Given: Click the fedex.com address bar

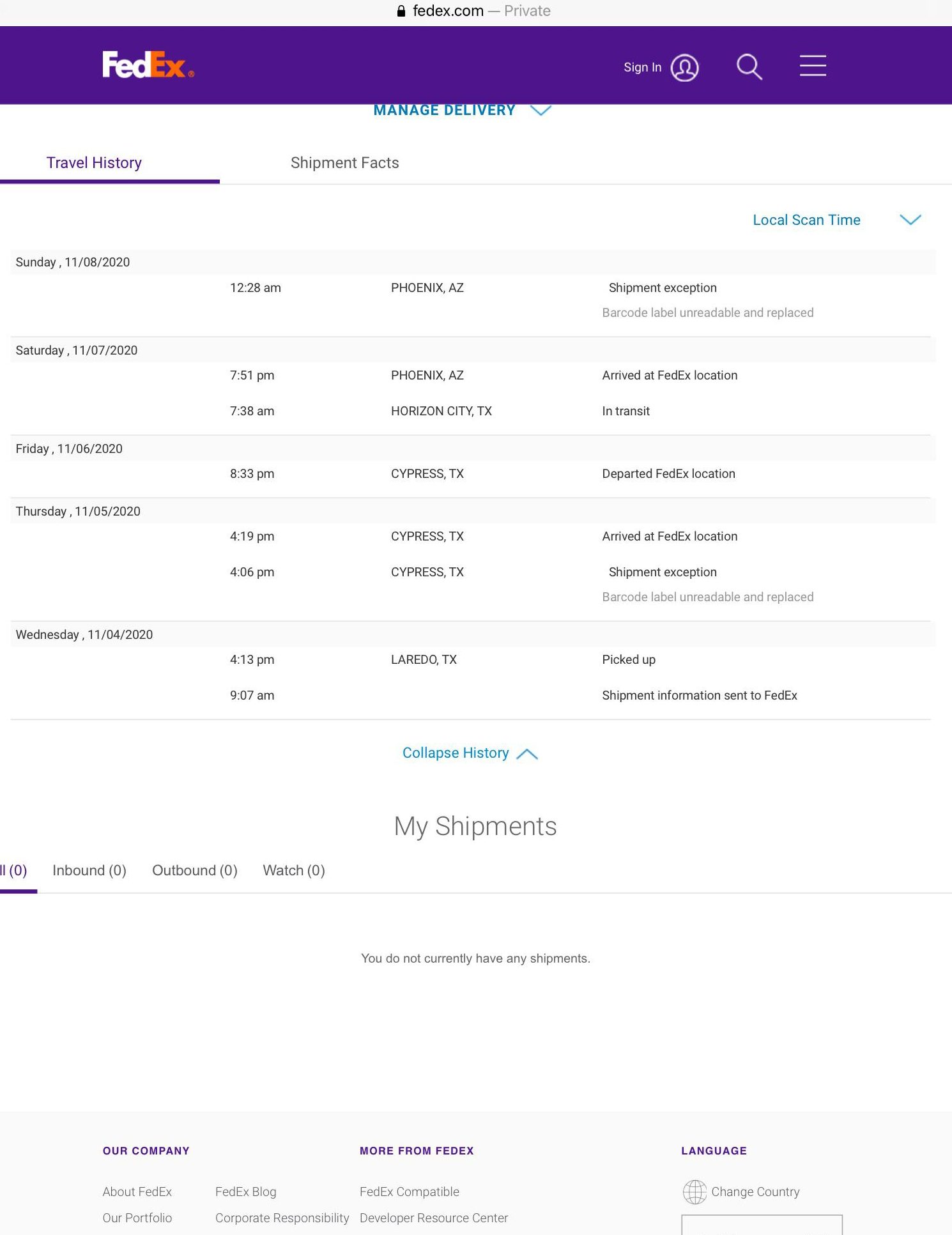Looking at the screenshot, I should tap(473, 11).
